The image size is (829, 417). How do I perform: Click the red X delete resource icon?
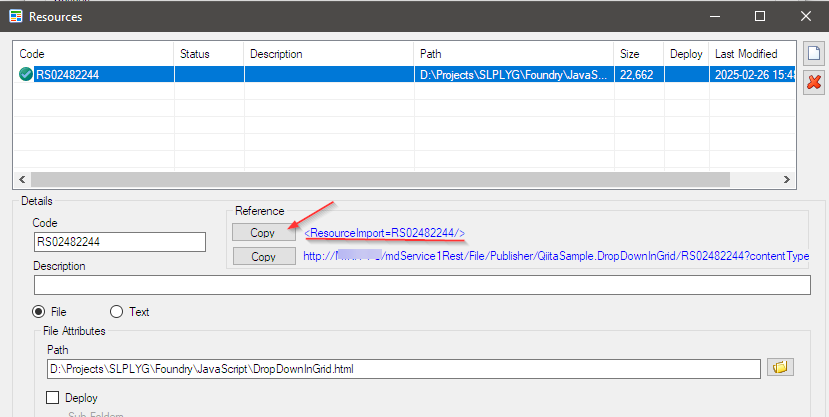click(x=814, y=82)
